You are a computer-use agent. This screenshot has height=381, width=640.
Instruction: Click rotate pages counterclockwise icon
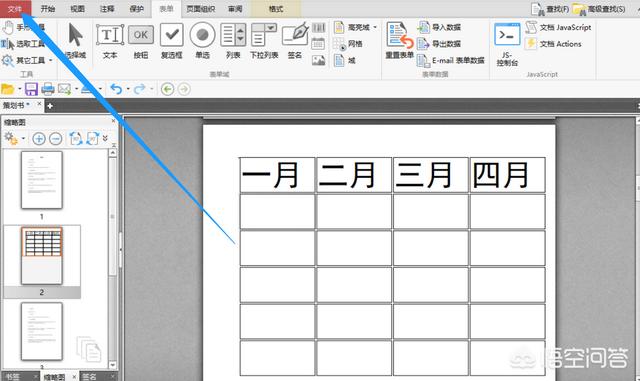click(76, 139)
